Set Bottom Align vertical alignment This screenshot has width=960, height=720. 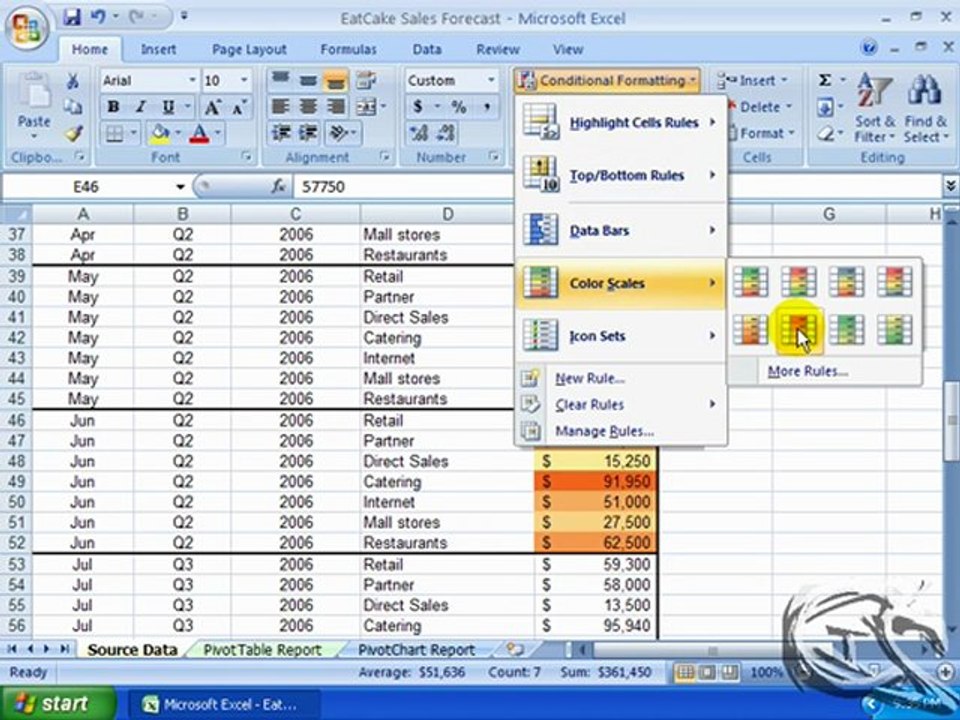(x=336, y=80)
